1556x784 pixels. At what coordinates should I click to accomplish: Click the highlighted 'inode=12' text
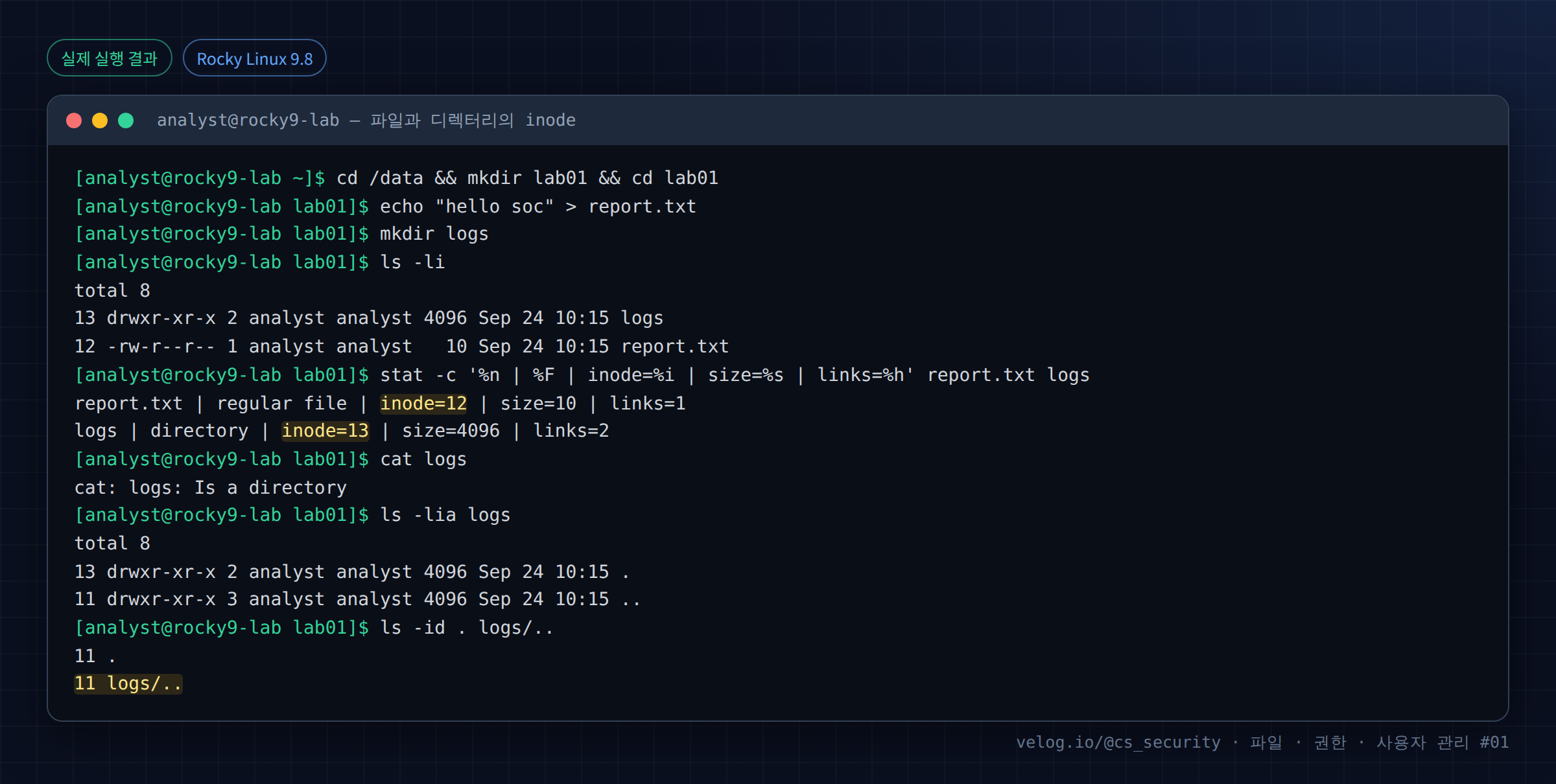pyautogui.click(x=423, y=404)
